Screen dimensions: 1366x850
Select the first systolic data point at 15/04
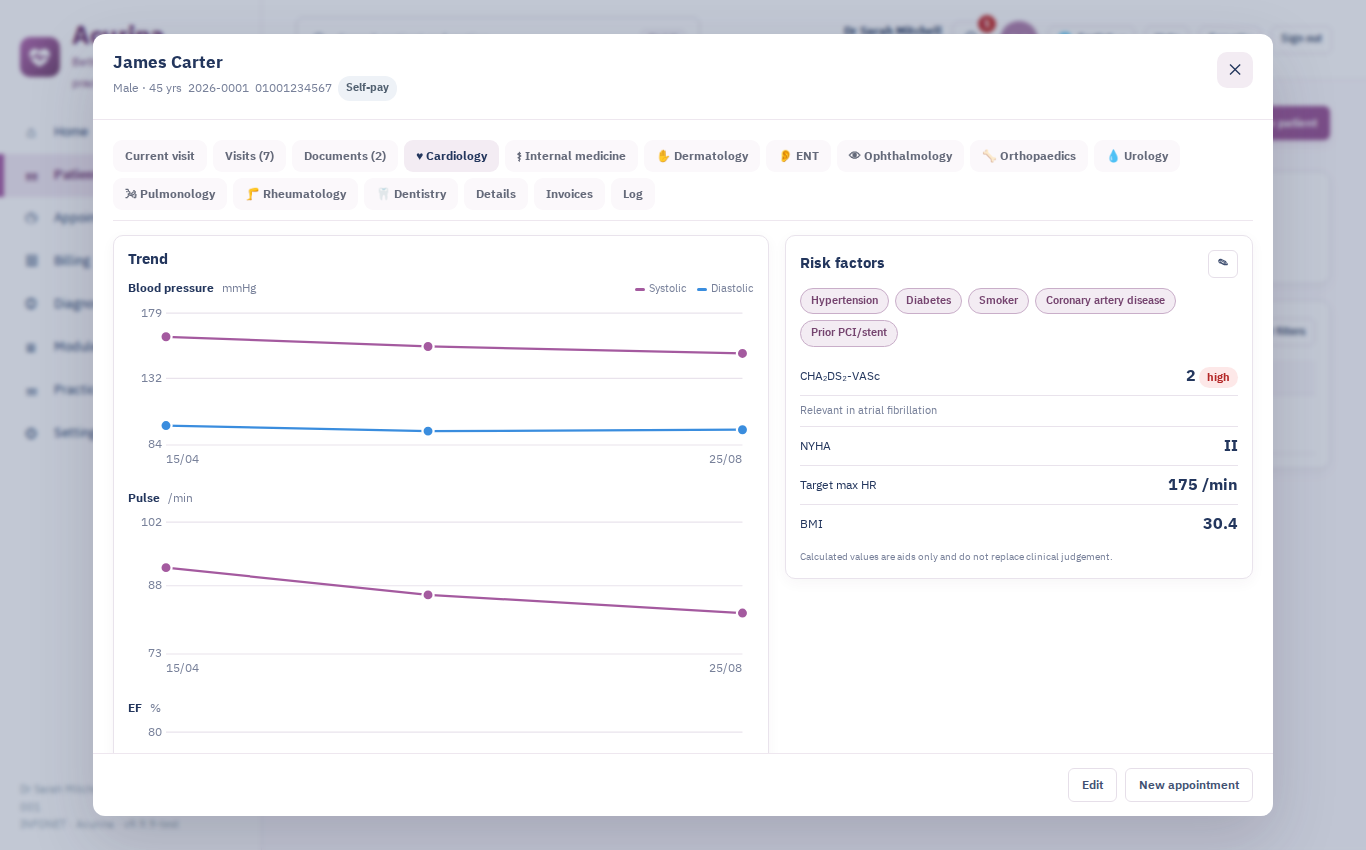pos(166,337)
